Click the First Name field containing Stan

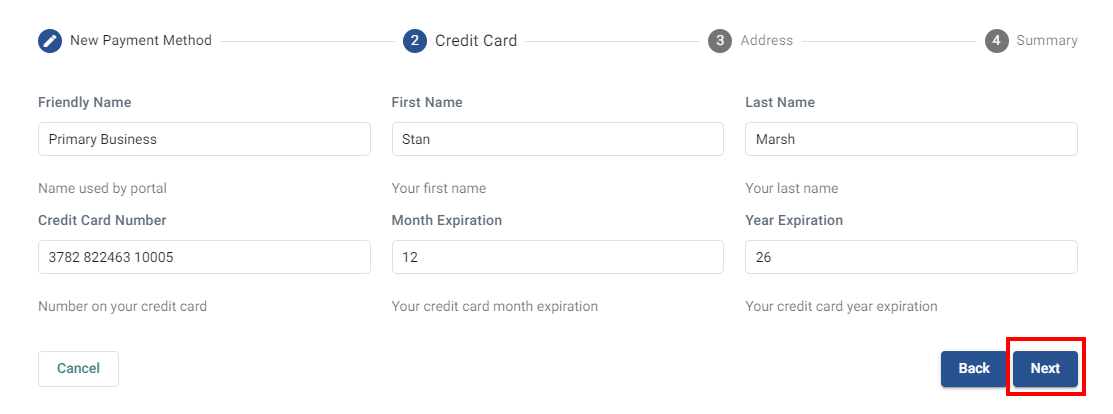point(557,139)
